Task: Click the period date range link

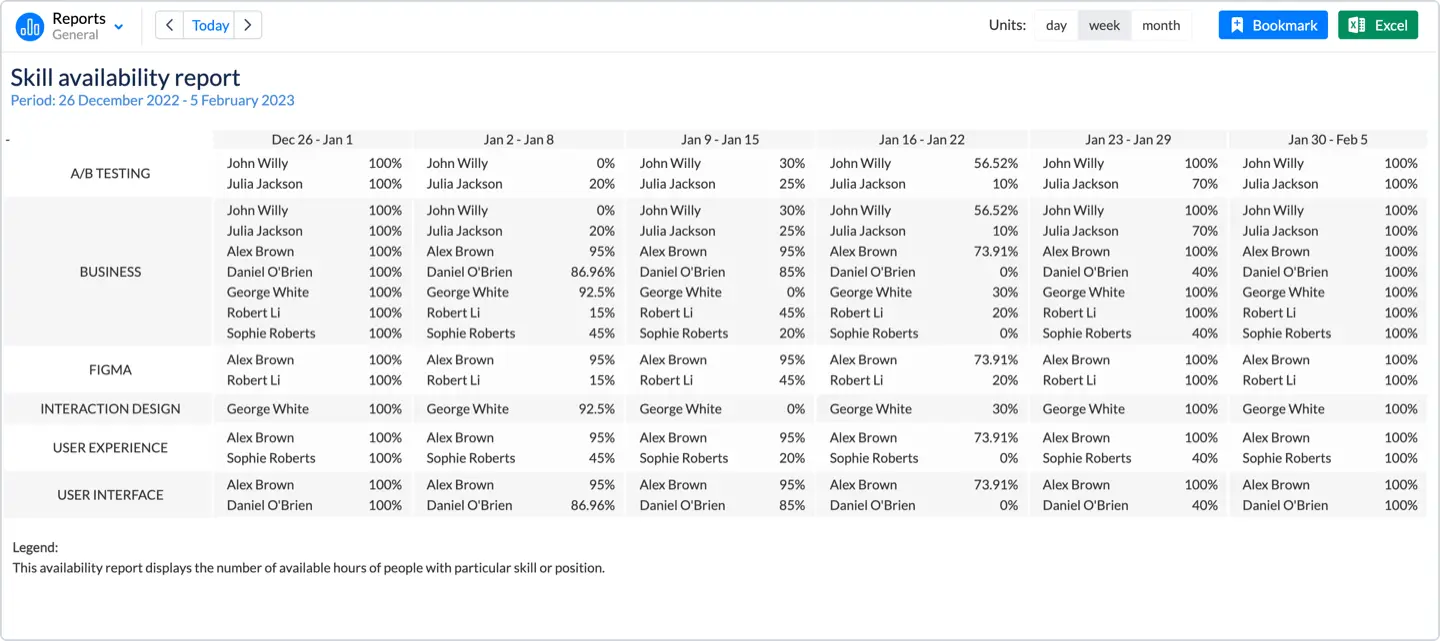Action: pos(152,100)
